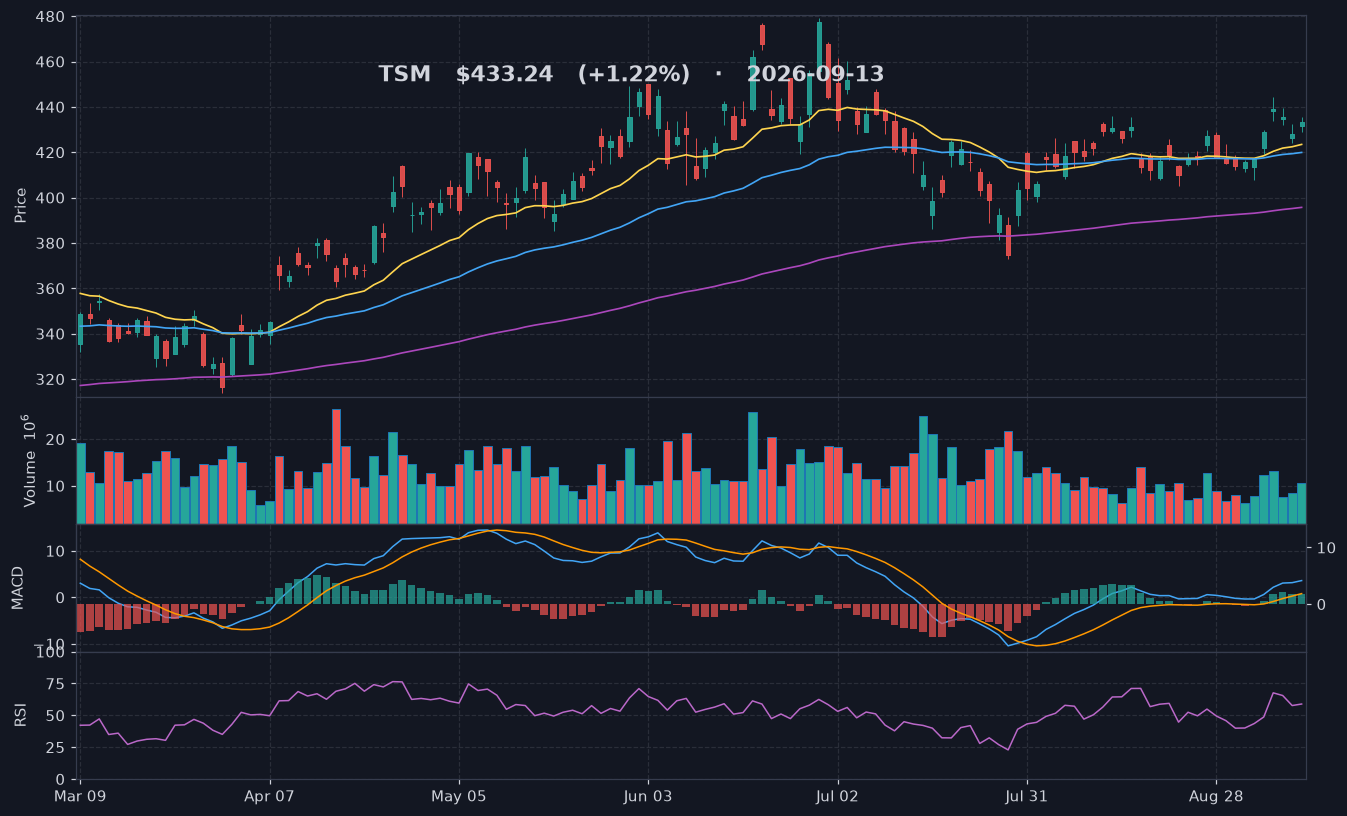Click the $433.24 price in the title

pyautogui.click(x=504, y=75)
